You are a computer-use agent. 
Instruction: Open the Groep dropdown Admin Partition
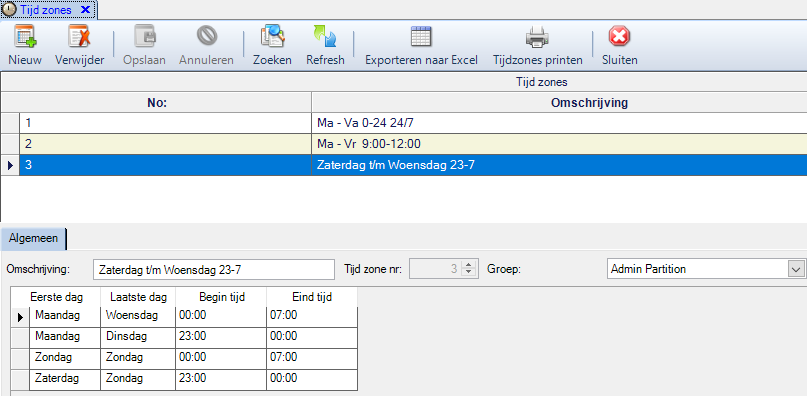coord(796,269)
